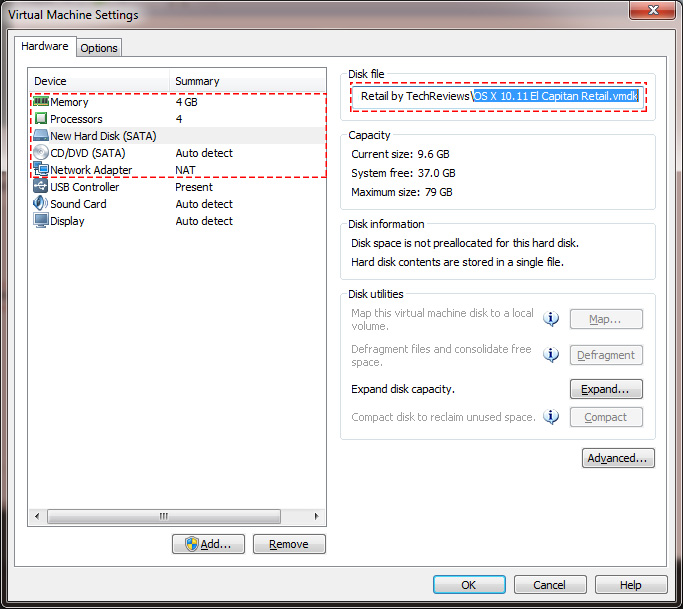Screen dimensions: 683x609
Task: Open the Hardware tab
Action: point(45,47)
